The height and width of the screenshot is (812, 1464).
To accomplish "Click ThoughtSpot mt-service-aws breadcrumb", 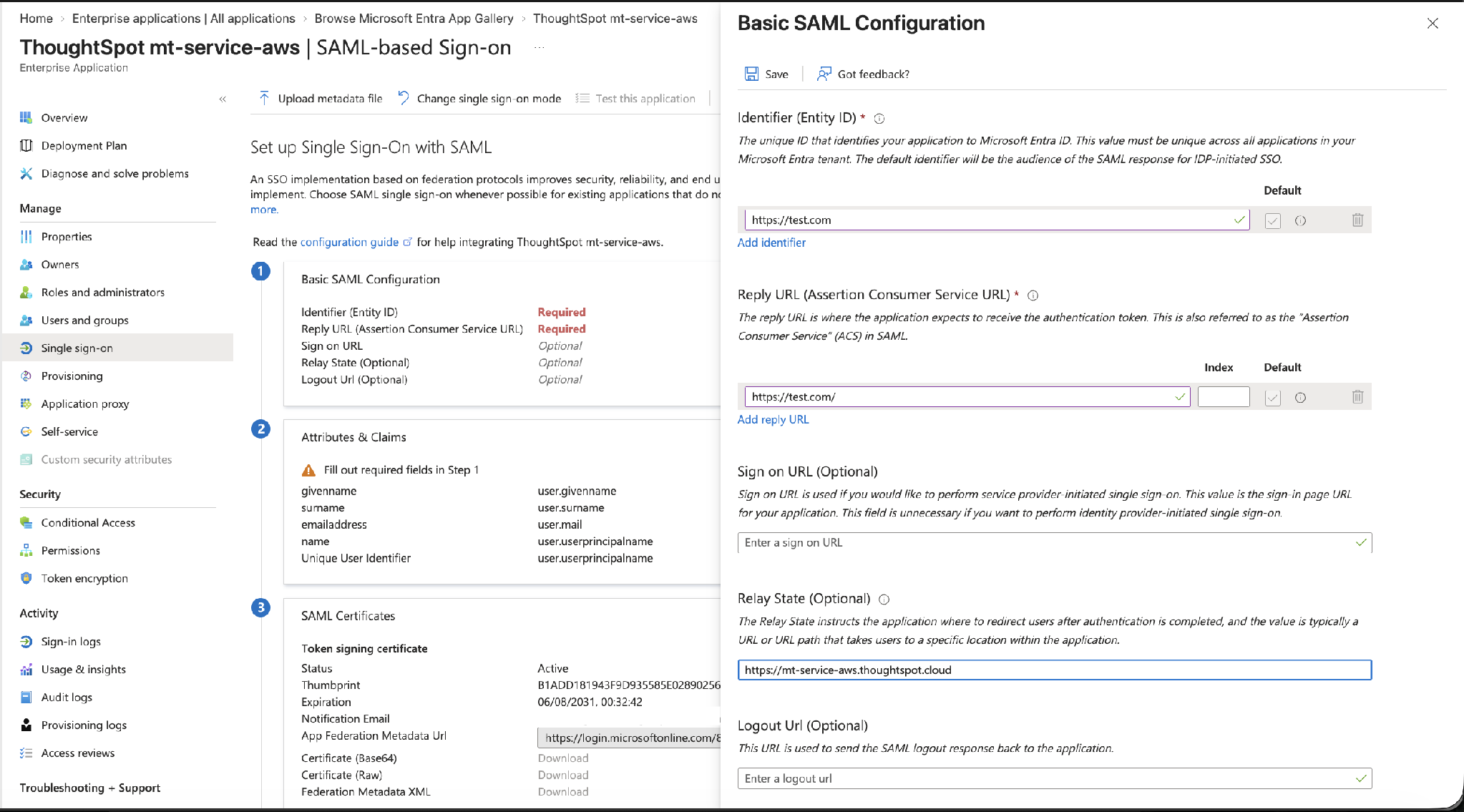I will 615,18.
